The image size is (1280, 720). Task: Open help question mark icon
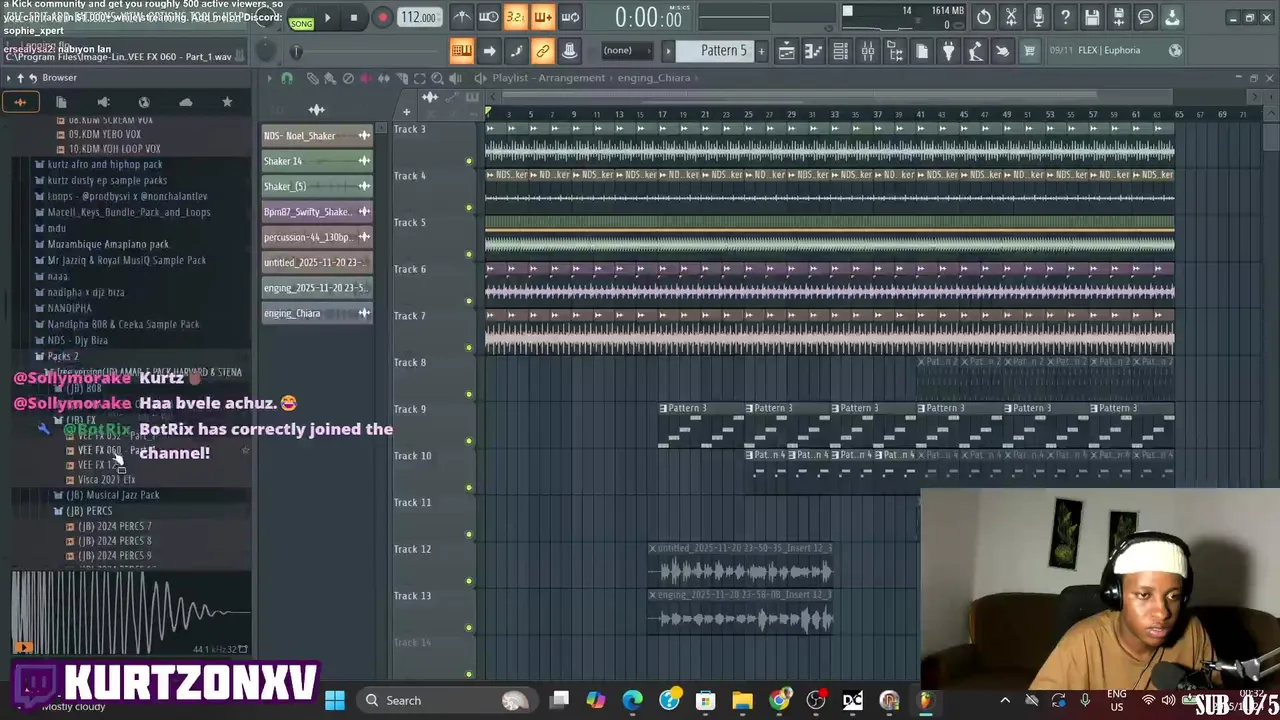pyautogui.click(x=1065, y=17)
